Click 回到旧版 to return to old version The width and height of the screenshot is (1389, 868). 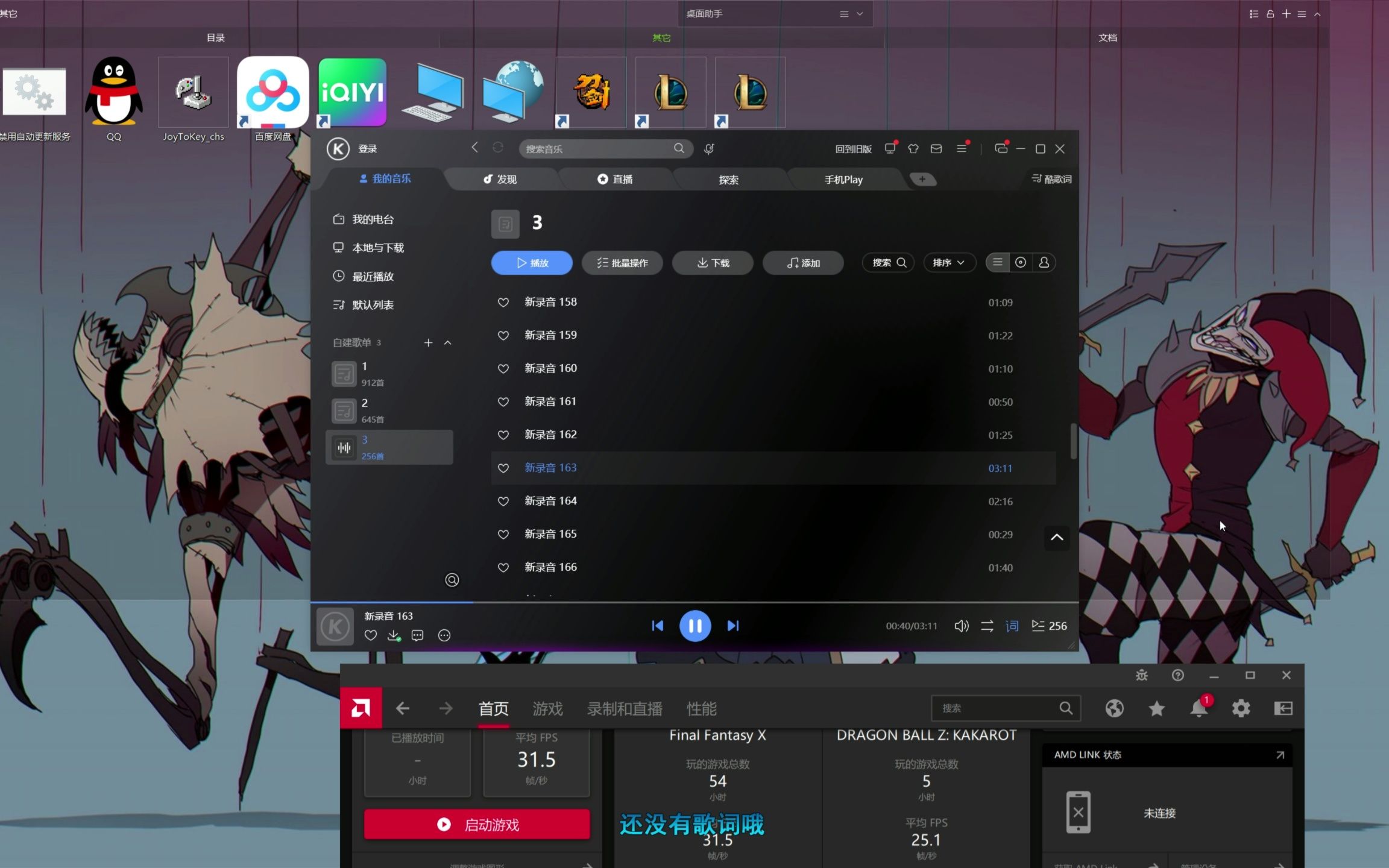coord(853,149)
